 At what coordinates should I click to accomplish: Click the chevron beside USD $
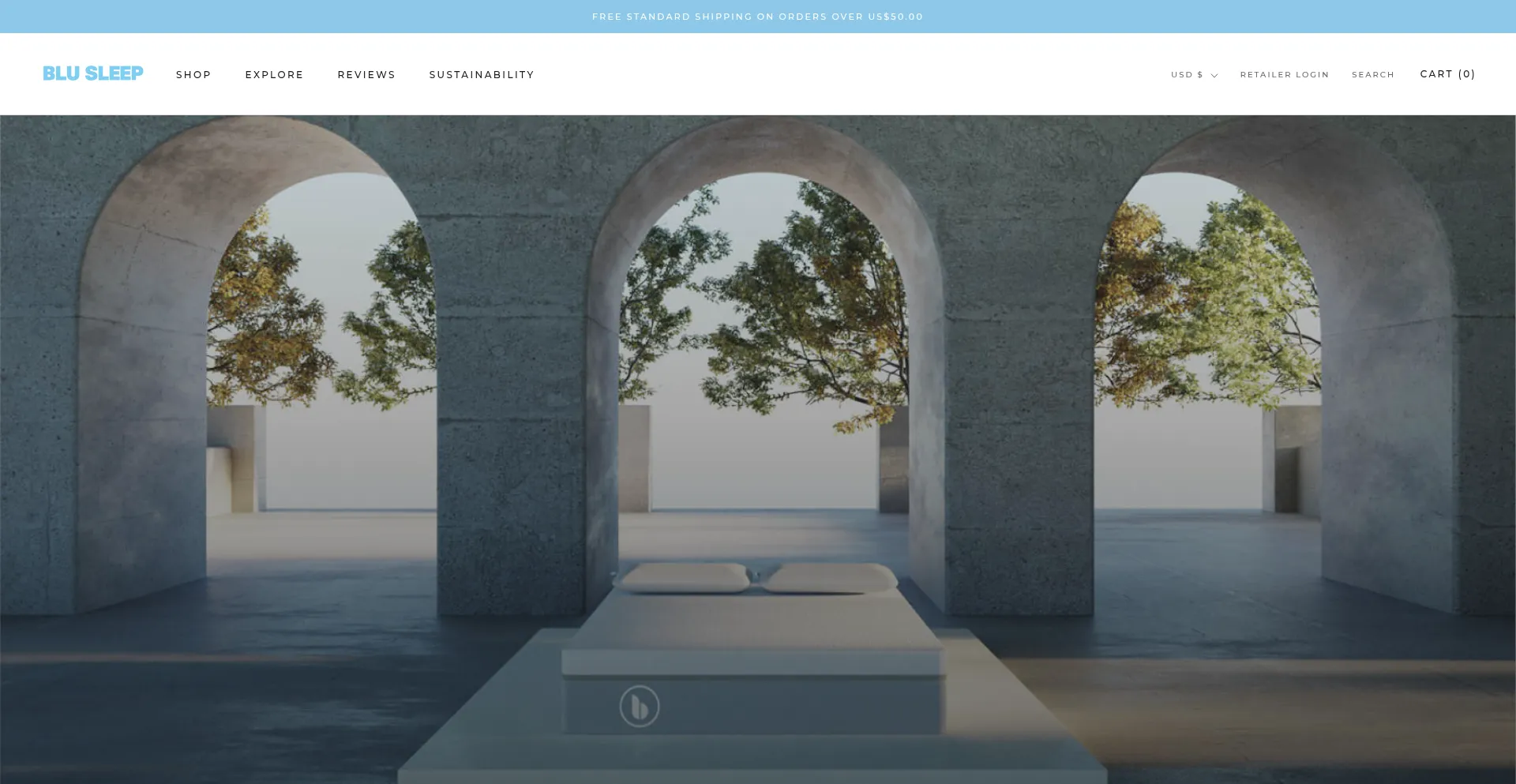[1214, 76]
